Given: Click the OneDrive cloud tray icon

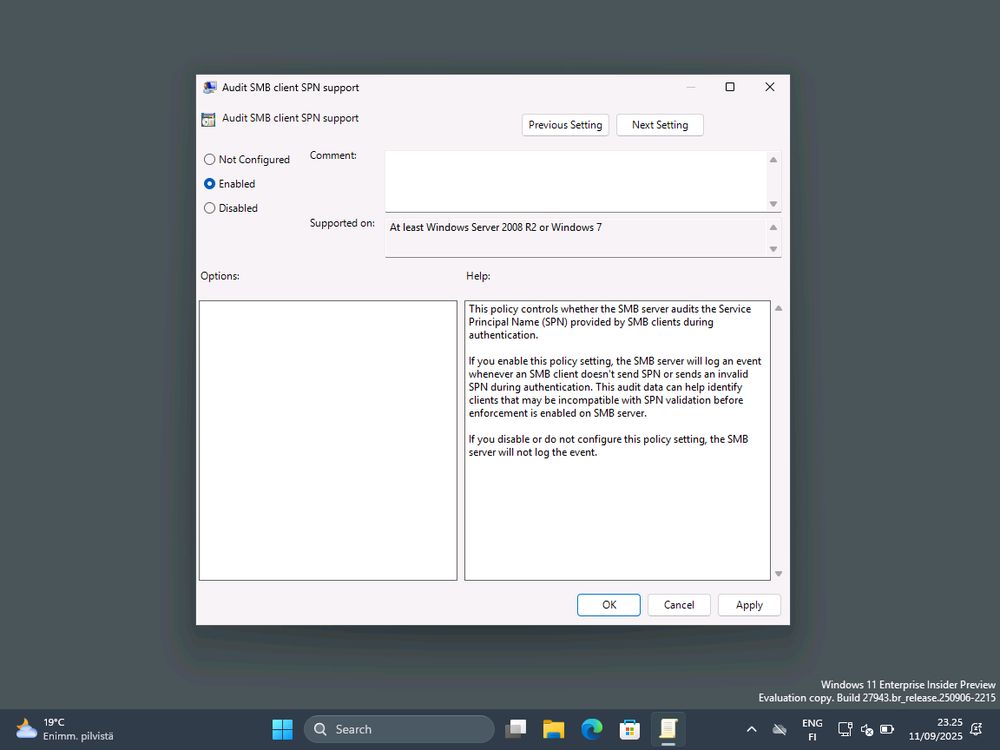Looking at the screenshot, I should coord(779,729).
